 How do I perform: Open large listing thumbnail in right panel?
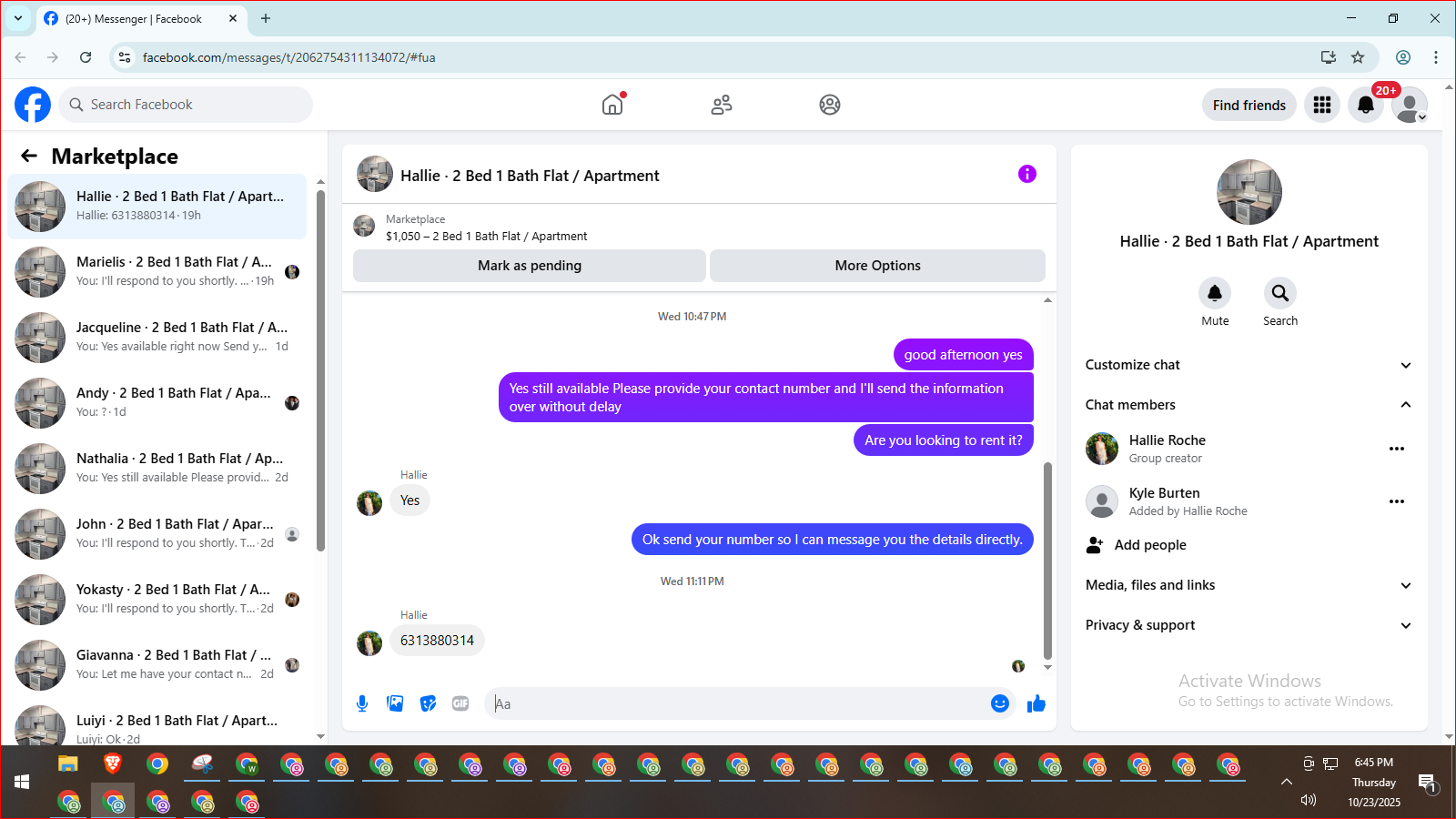point(1249,192)
